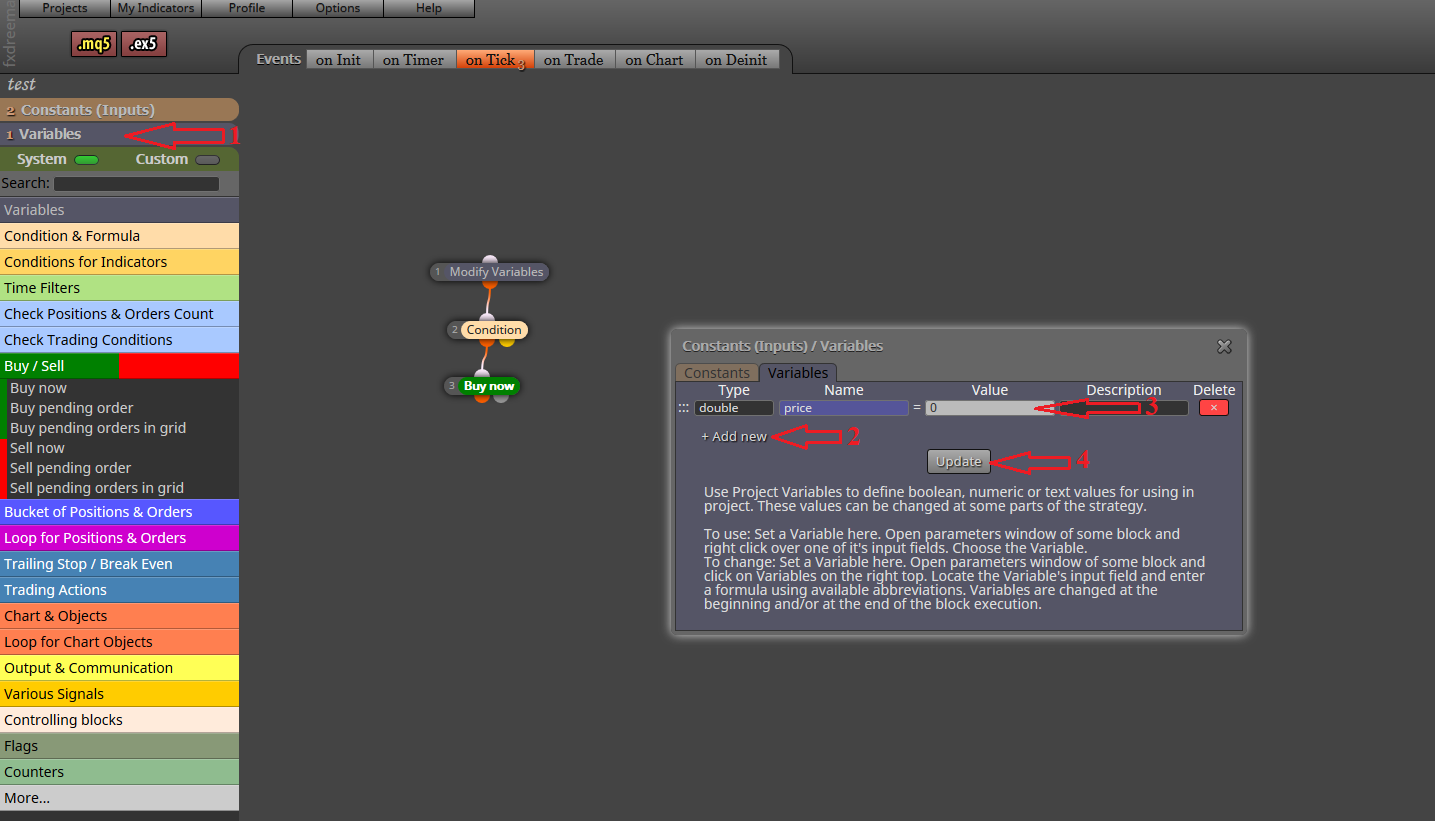Select the Buy now block on canvas
The image size is (1435, 821).
pos(483,386)
